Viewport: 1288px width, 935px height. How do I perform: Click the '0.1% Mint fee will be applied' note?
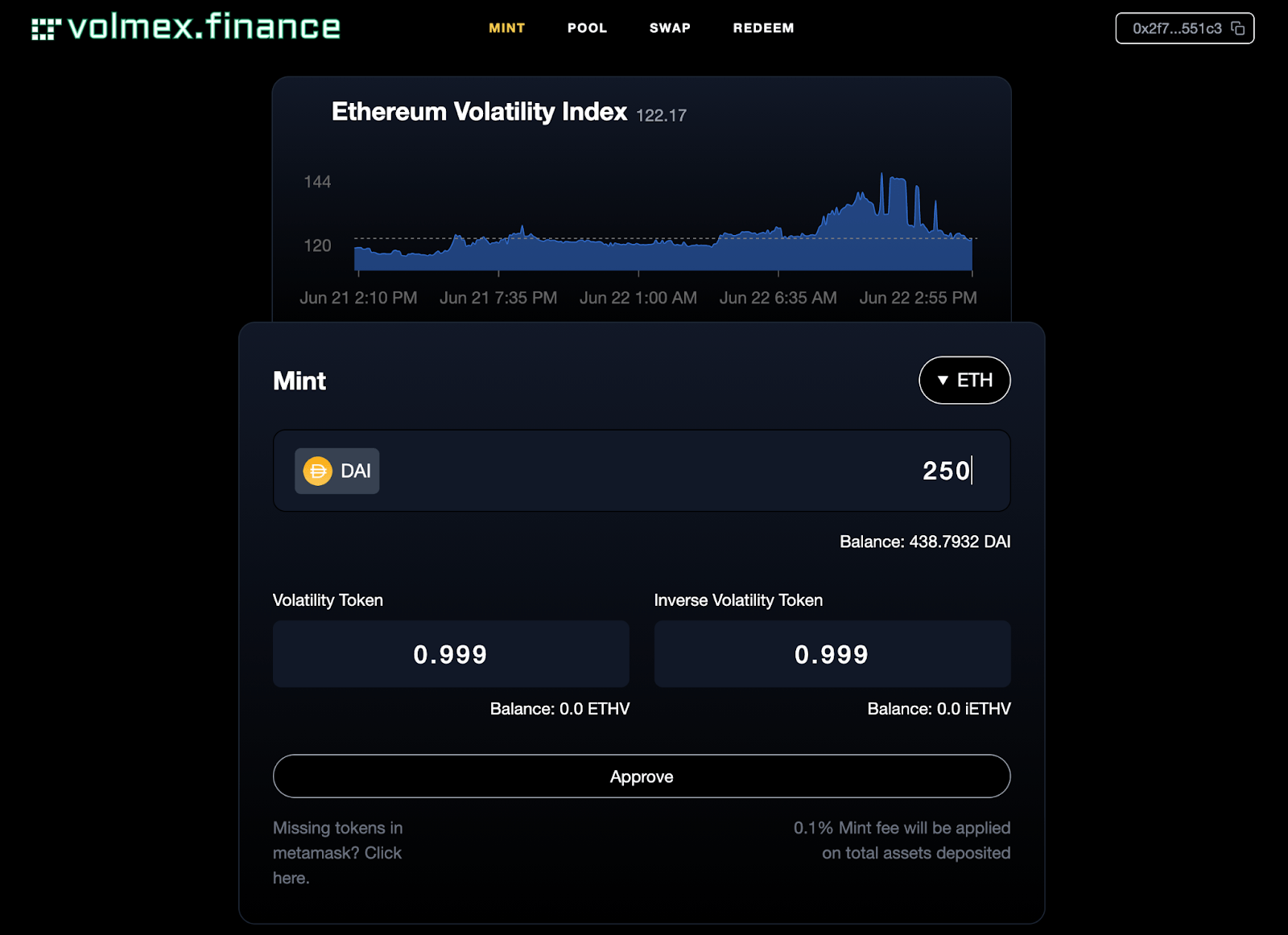pos(902,840)
